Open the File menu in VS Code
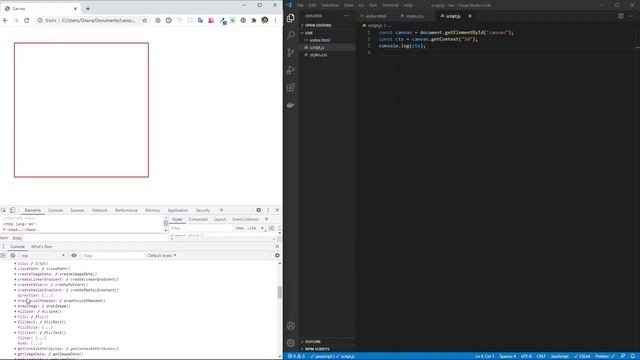 pos(300,5)
